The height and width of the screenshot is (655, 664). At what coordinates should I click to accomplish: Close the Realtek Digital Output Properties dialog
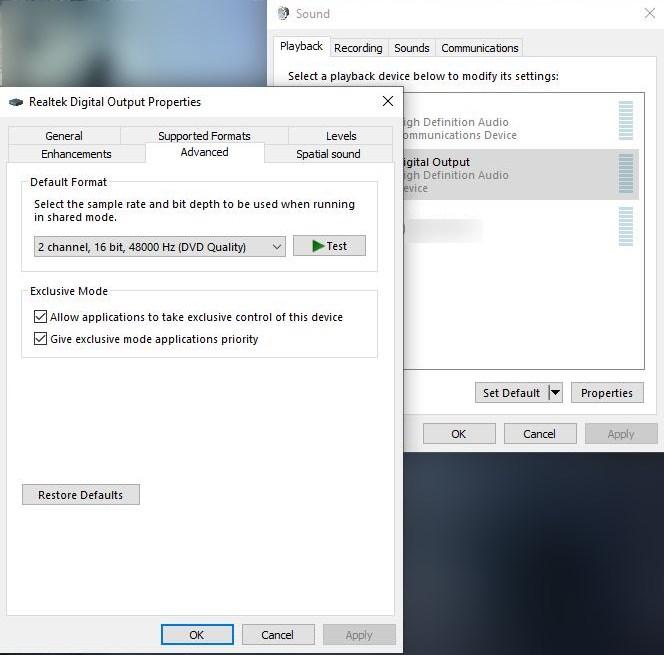387,101
